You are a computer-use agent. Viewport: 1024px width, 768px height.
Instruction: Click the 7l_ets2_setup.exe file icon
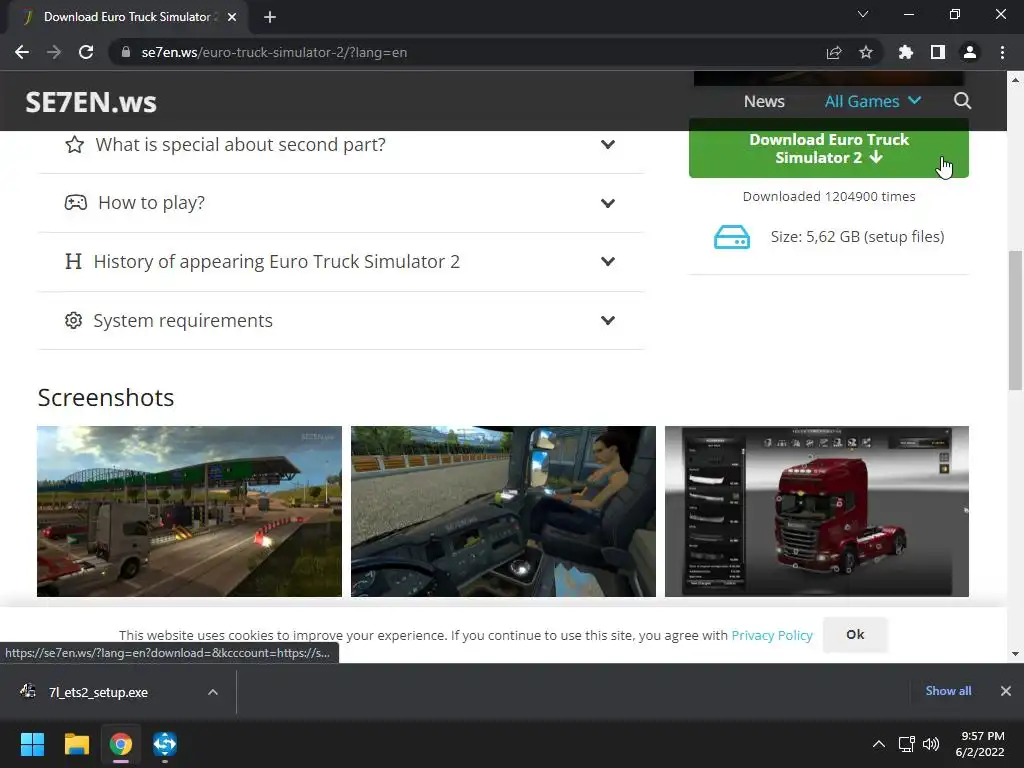click(x=28, y=691)
